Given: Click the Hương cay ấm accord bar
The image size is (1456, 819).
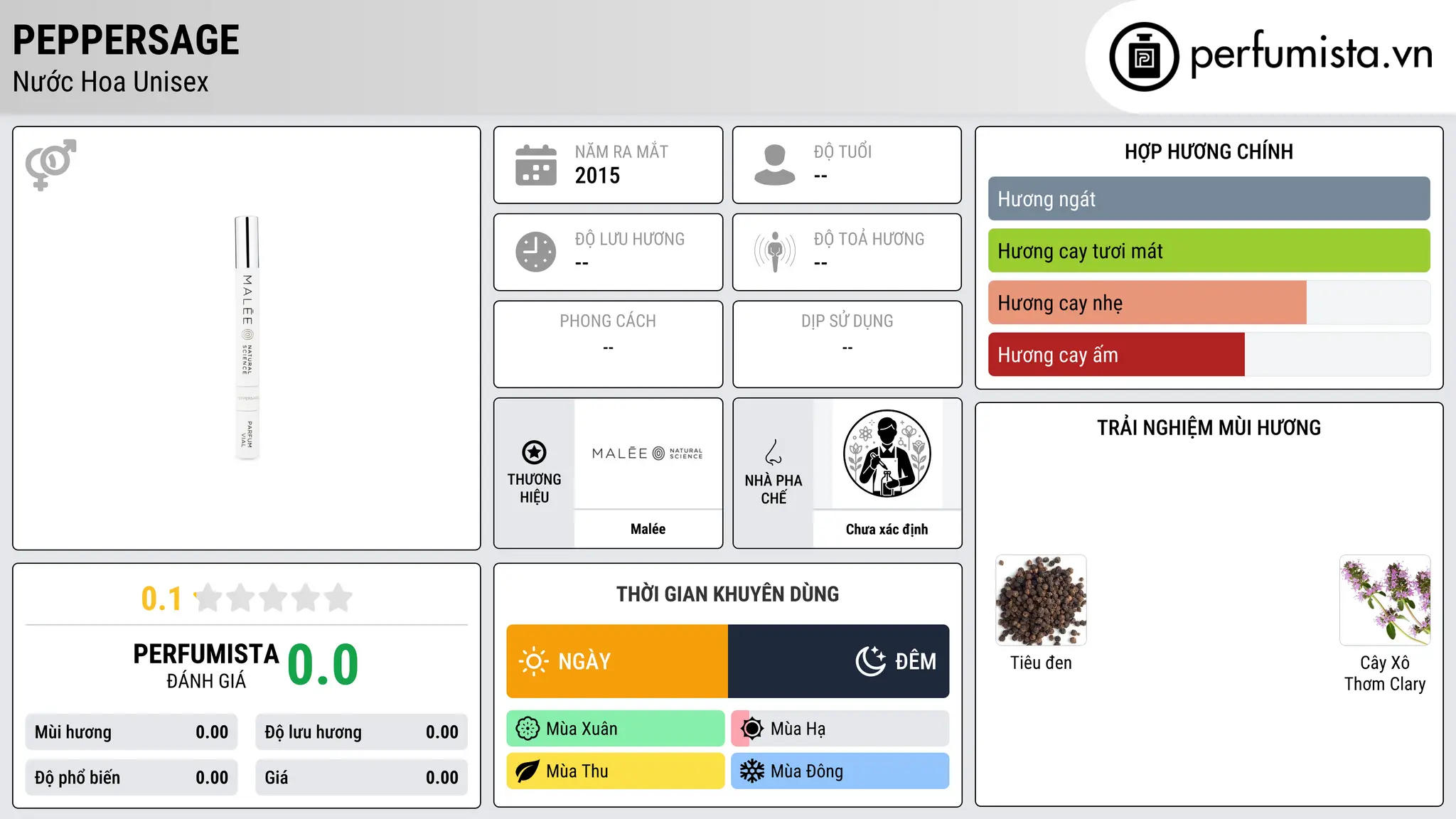Looking at the screenshot, I should pyautogui.click(x=1209, y=355).
